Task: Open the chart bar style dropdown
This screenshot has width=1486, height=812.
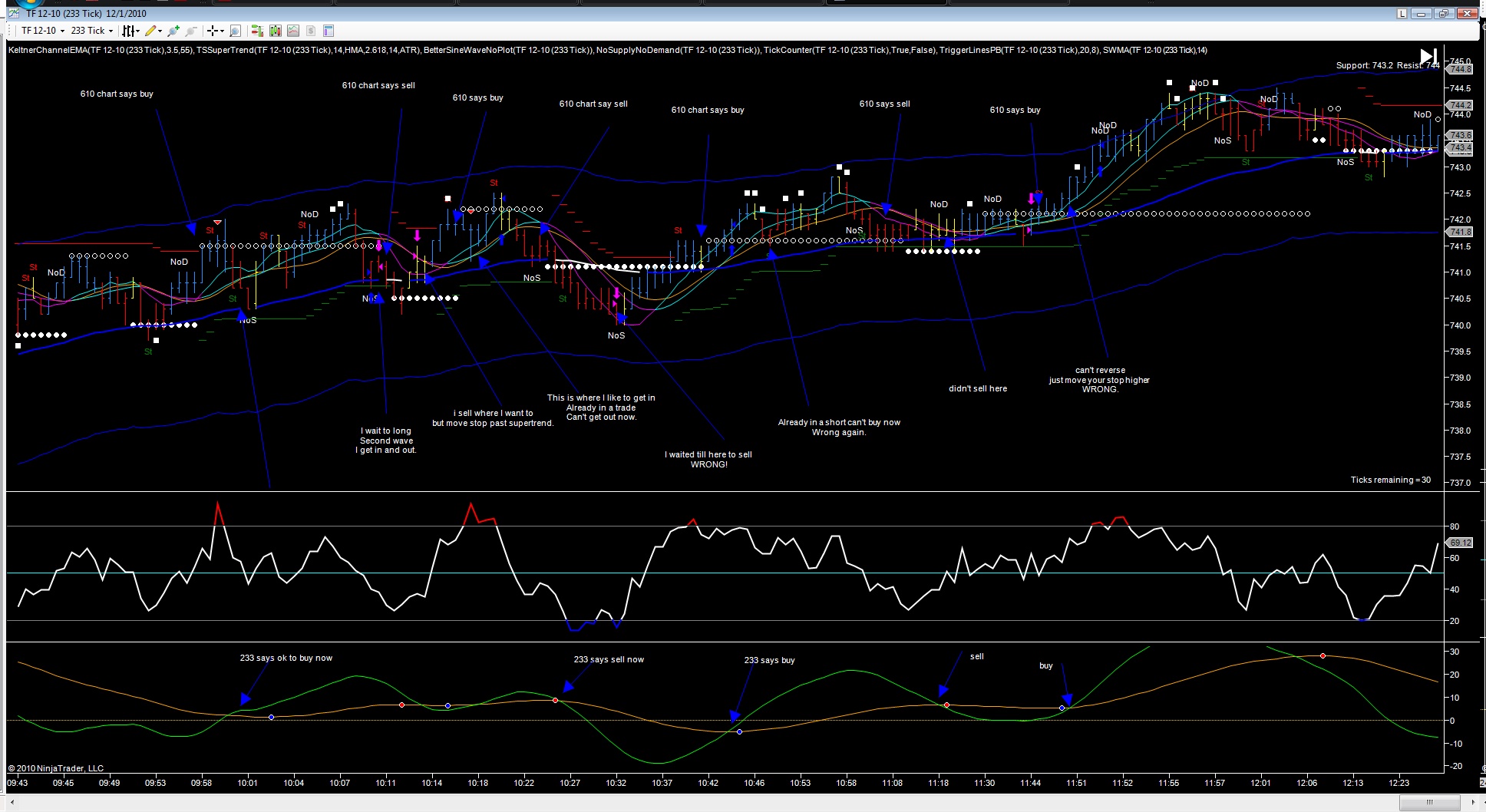Action: [131, 31]
